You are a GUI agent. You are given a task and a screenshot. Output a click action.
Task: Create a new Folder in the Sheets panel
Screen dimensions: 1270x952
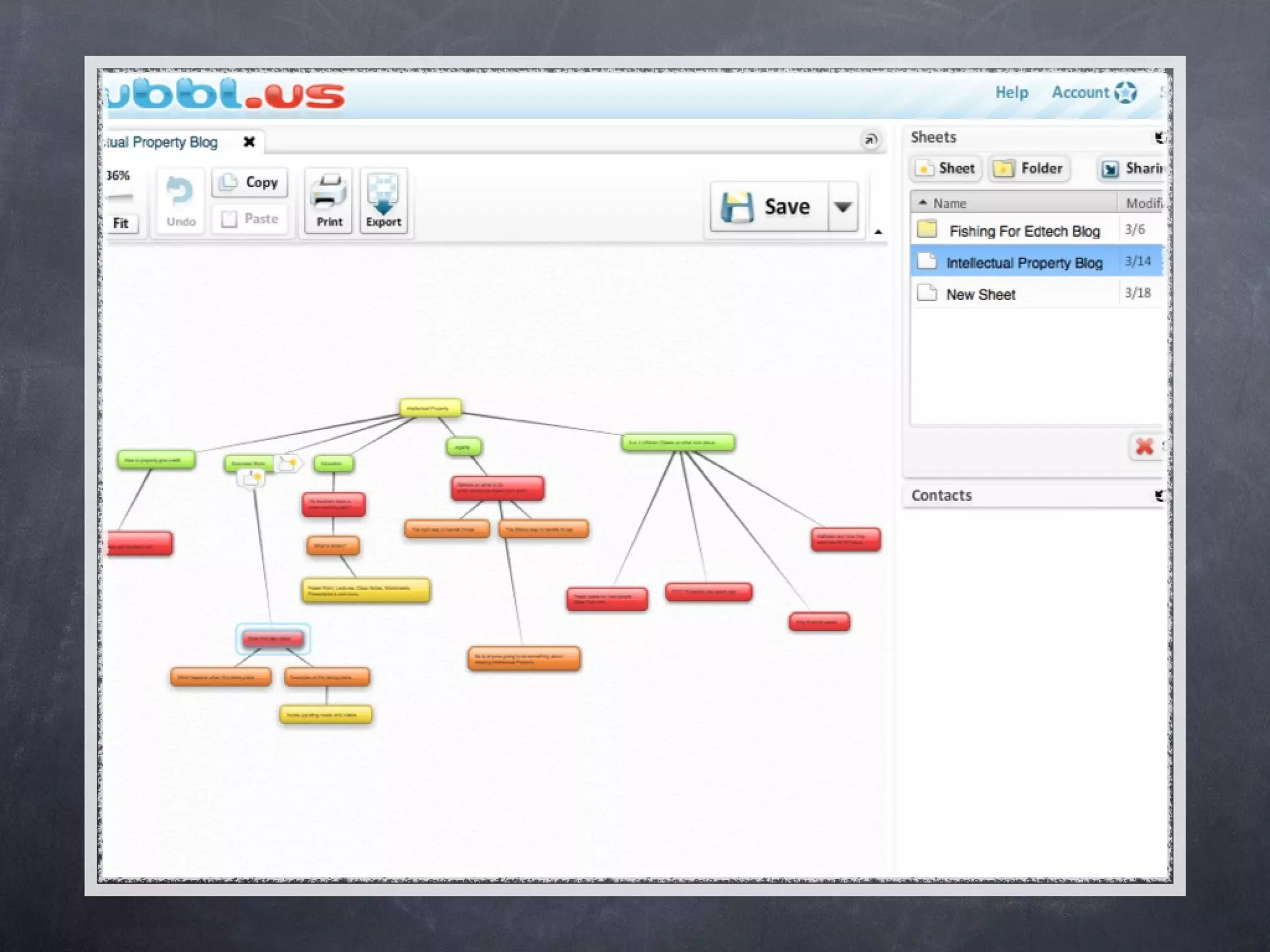coord(1029,169)
